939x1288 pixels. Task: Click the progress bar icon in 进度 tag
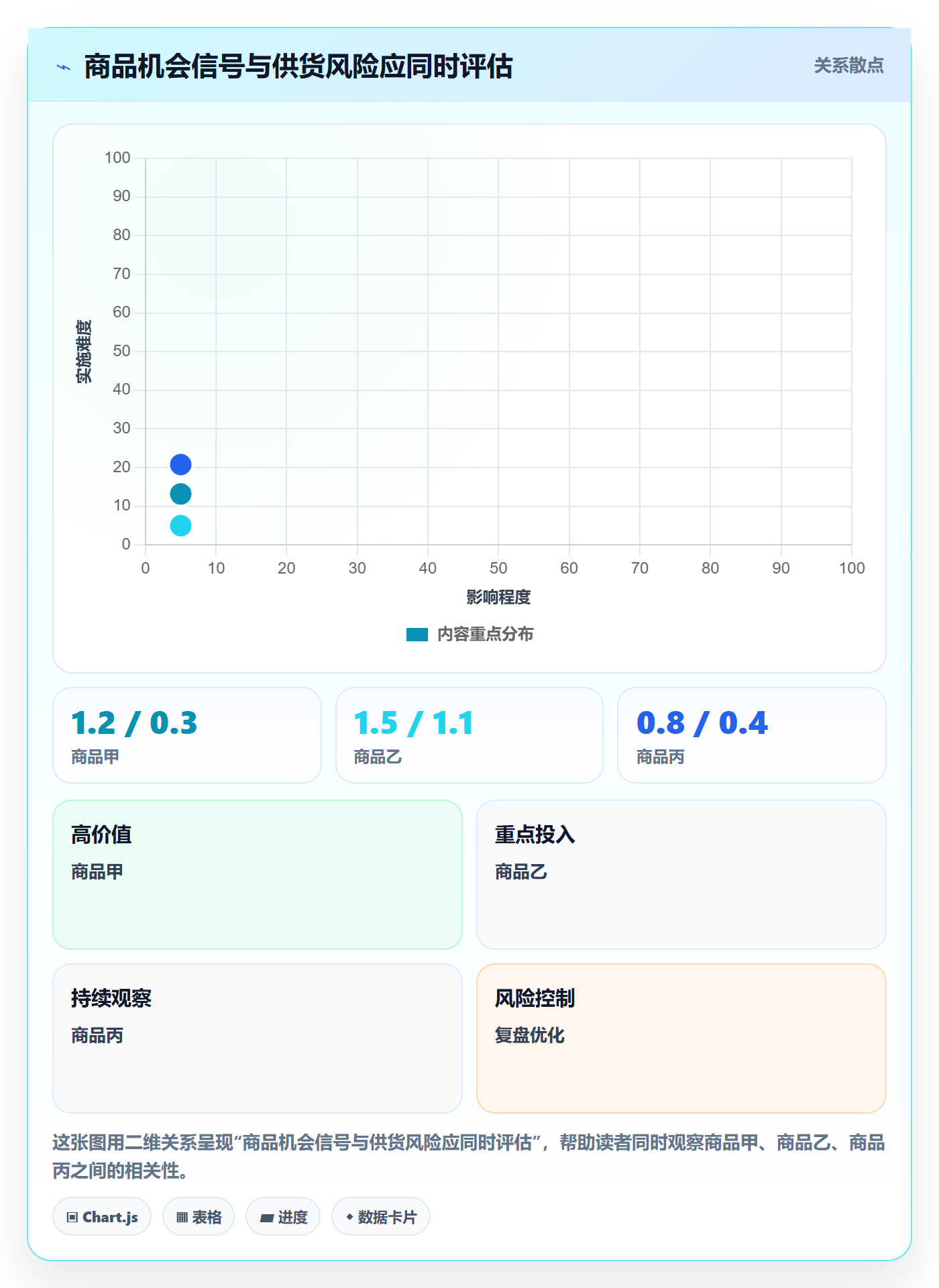[267, 1218]
